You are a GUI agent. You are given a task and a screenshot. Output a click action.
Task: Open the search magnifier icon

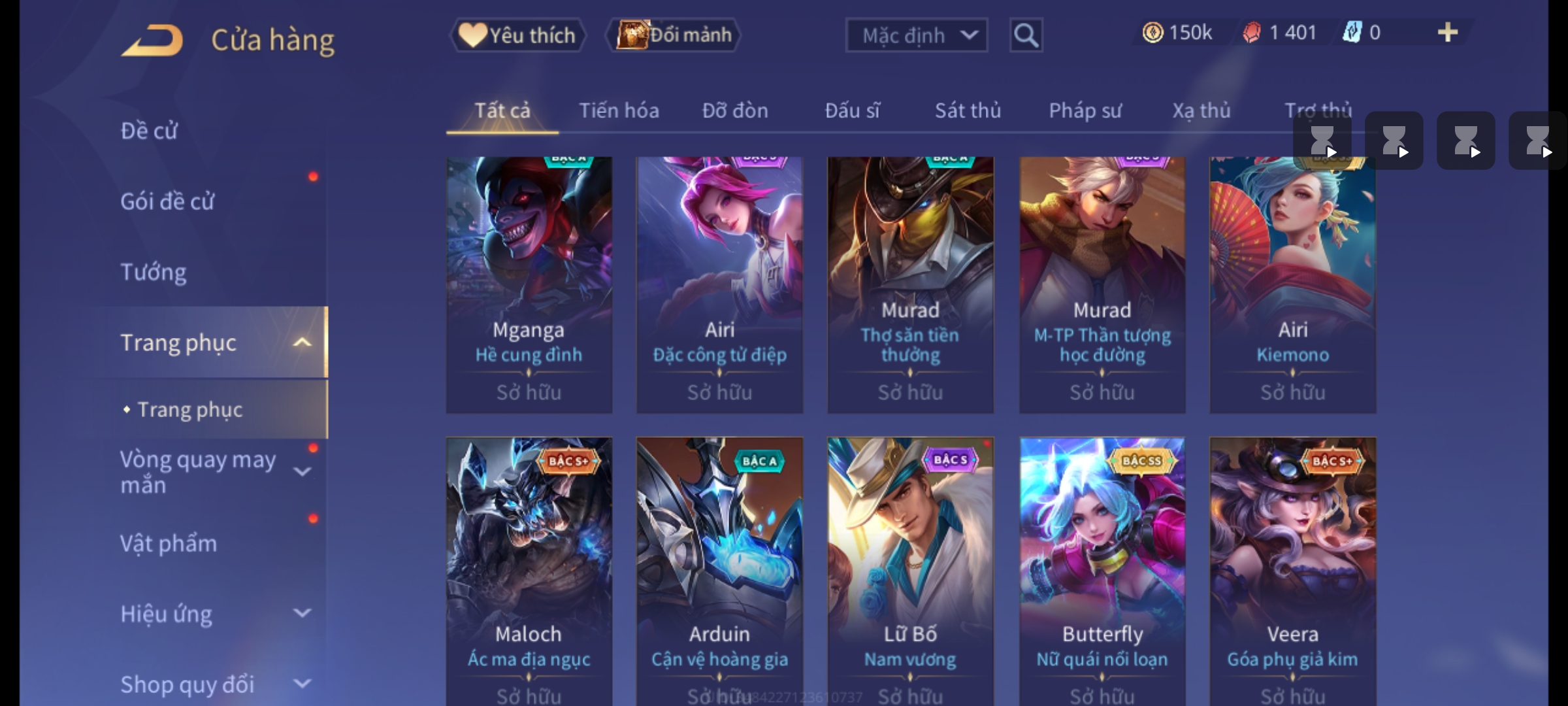pyautogui.click(x=1026, y=35)
